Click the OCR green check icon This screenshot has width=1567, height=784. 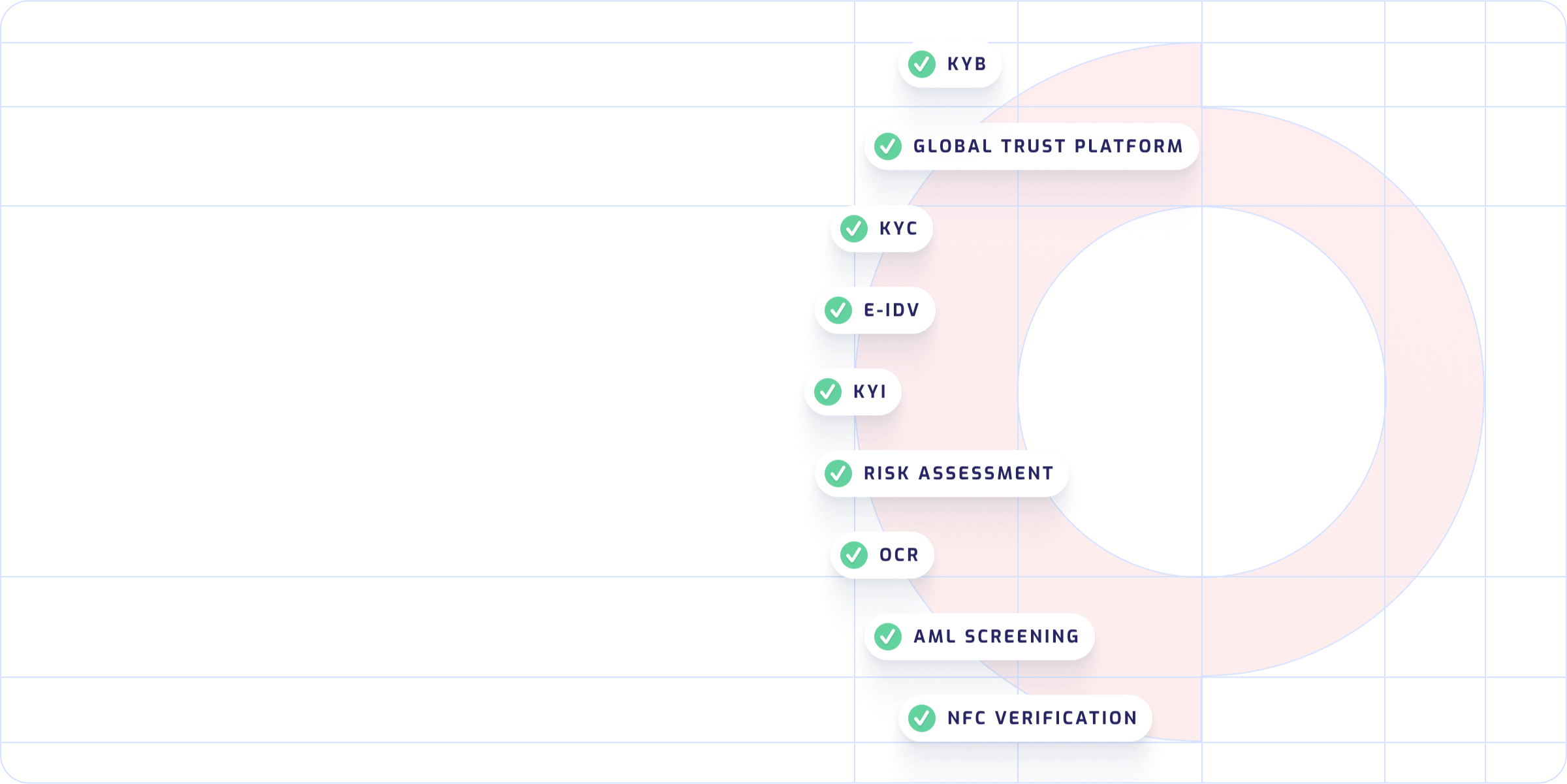[x=854, y=555]
